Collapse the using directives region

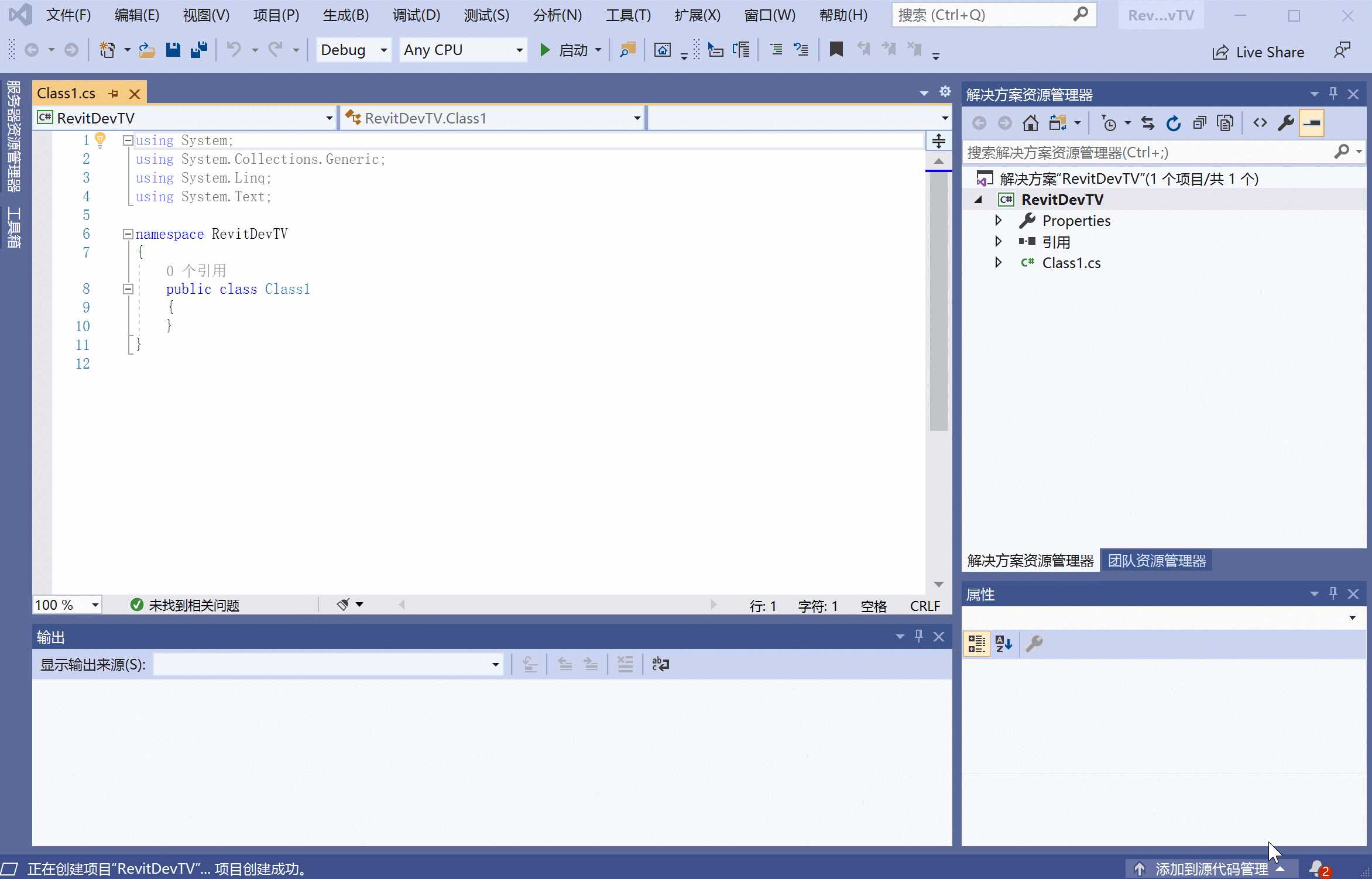point(128,140)
